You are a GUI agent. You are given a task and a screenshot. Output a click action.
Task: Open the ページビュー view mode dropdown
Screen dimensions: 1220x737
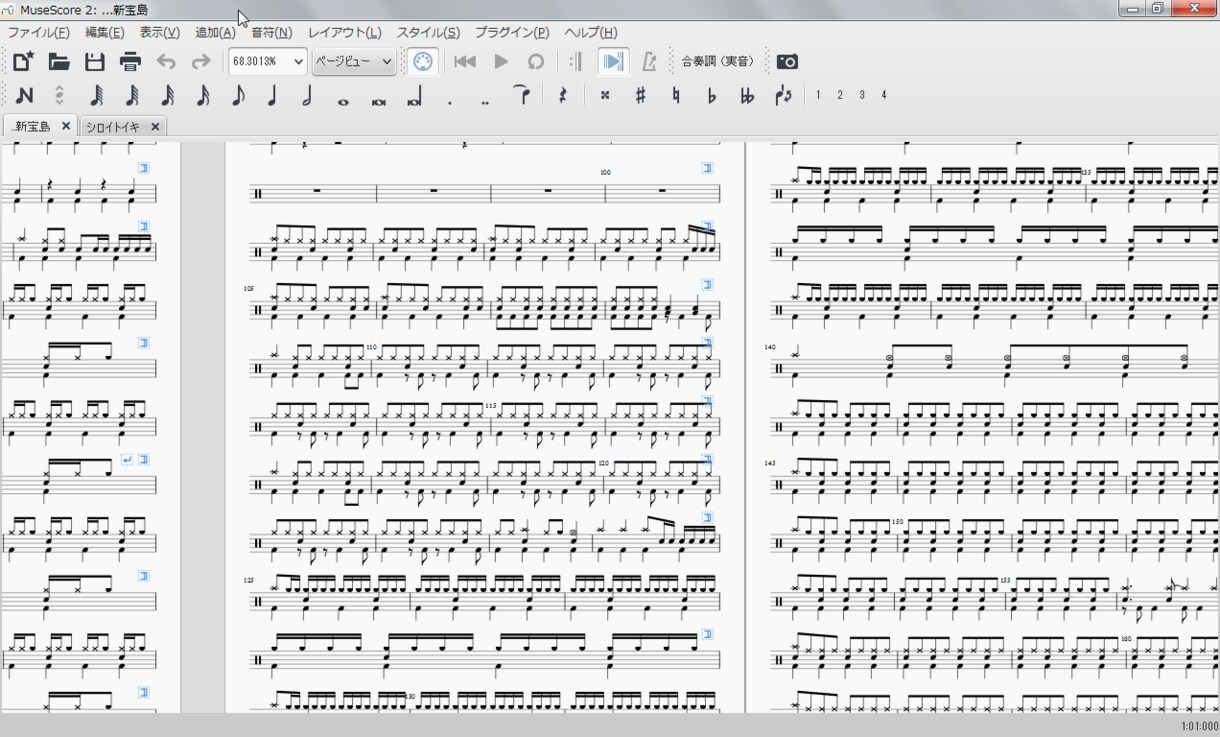(354, 62)
